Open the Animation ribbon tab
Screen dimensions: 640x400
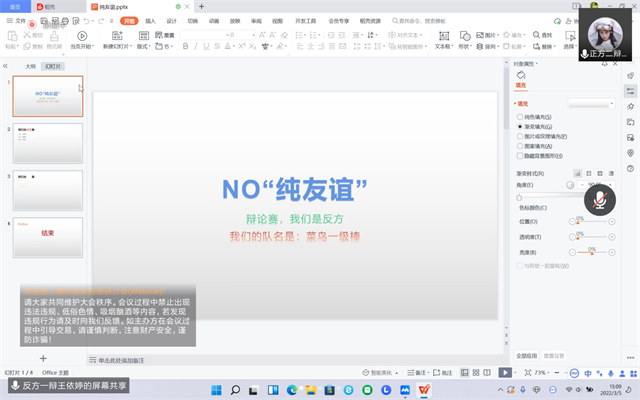[214, 21]
